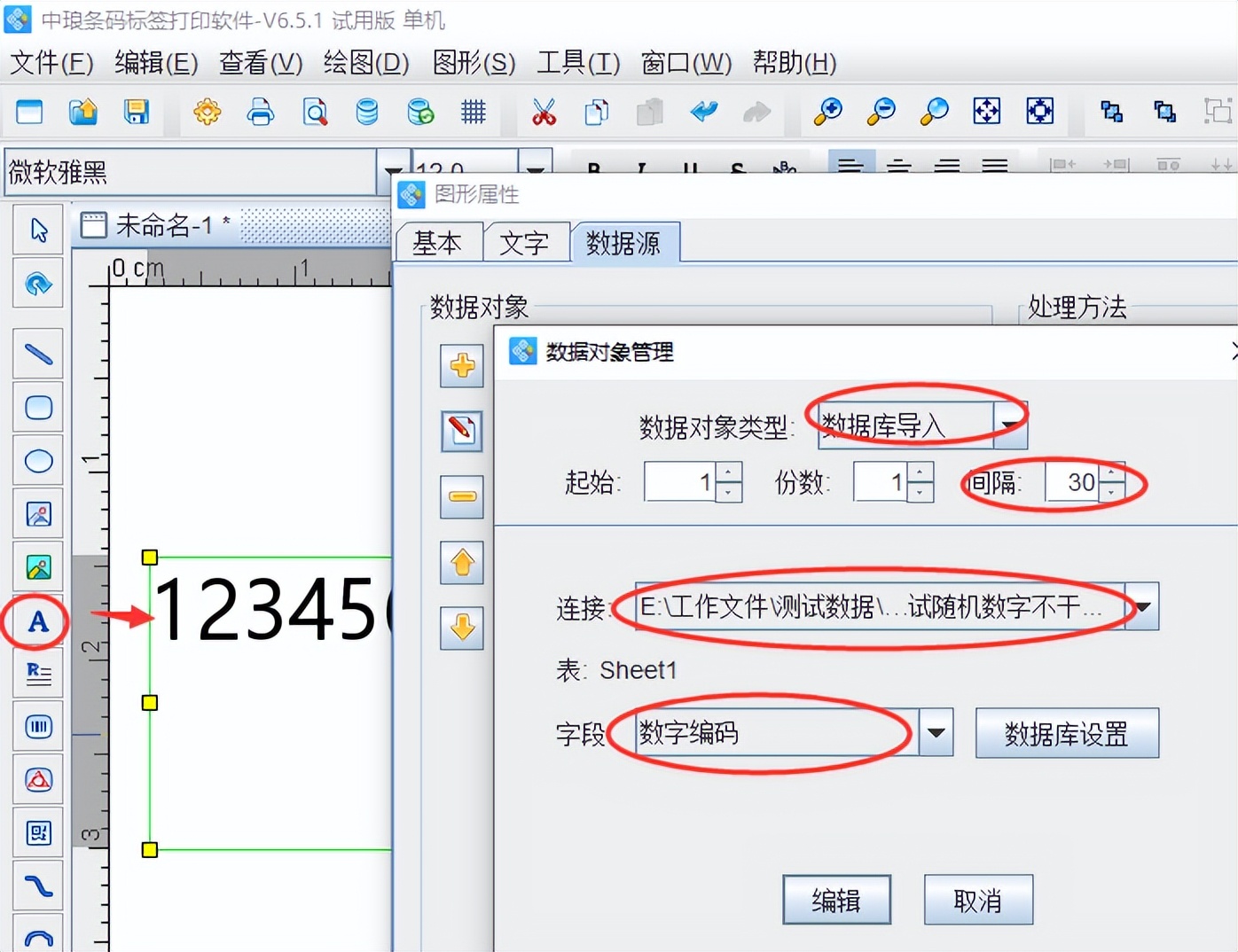The height and width of the screenshot is (952, 1238).
Task: Expand the 数据对象类型 dropdown
Action: coord(1010,425)
